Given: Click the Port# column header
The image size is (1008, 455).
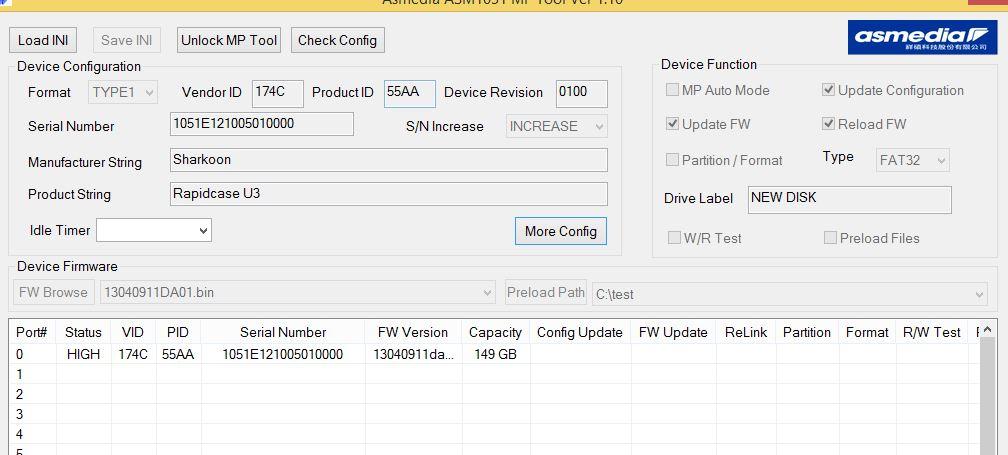Looking at the screenshot, I should (32, 332).
